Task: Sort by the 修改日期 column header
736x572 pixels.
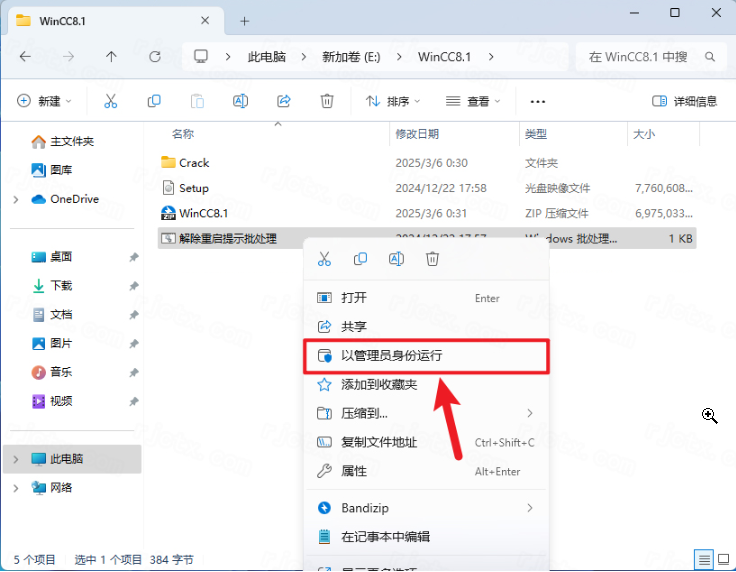Action: click(x=417, y=134)
